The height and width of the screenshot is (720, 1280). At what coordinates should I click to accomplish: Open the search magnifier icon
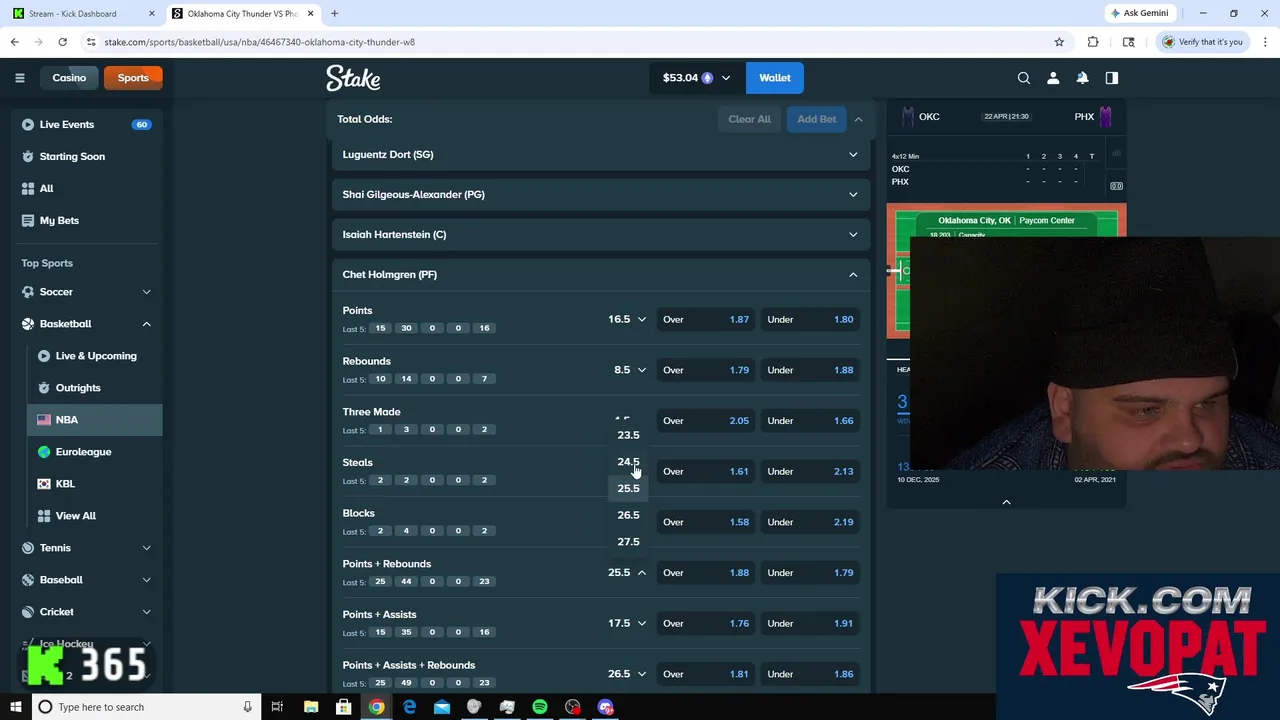(1024, 78)
